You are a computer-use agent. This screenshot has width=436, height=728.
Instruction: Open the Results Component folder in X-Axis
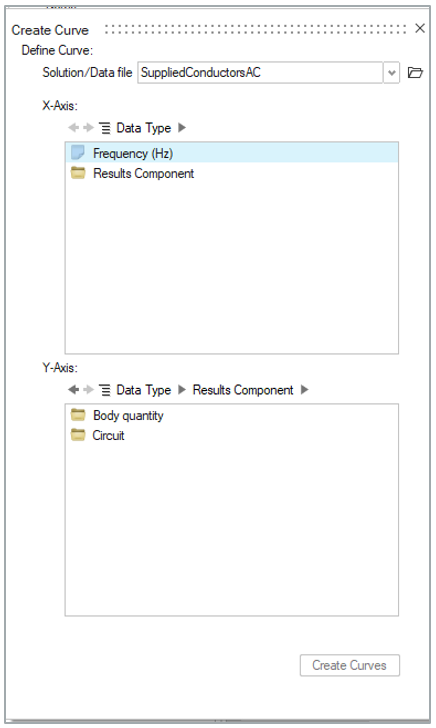[143, 174]
